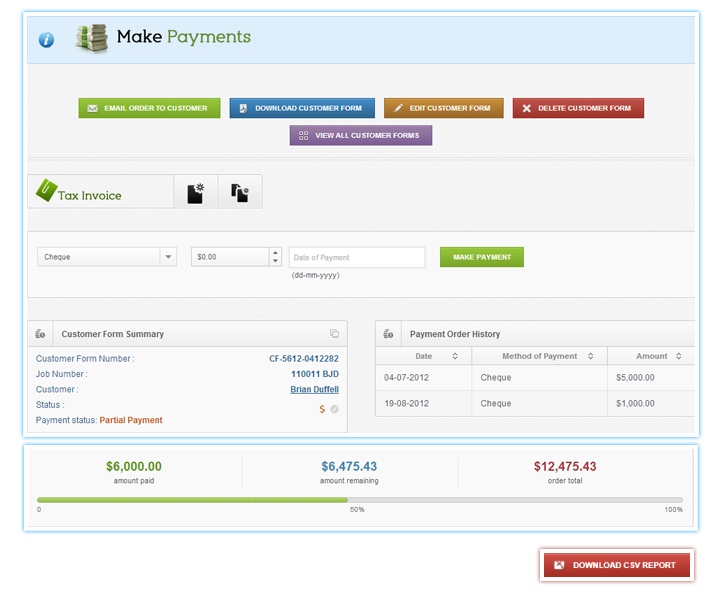Toggle the grey status check circle
This screenshot has width=716, height=609.
(335, 408)
